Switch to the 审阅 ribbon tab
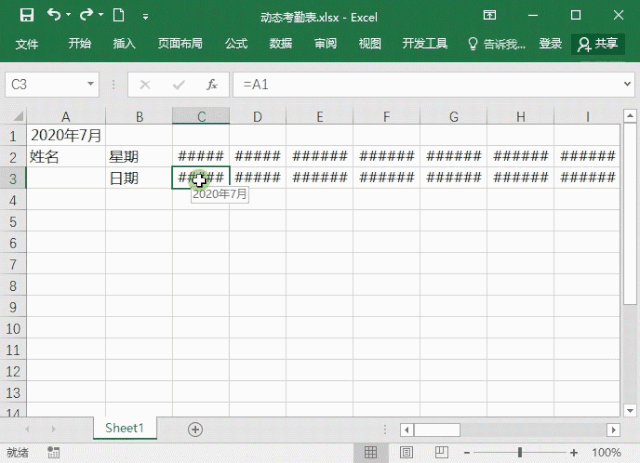Image resolution: width=640 pixels, height=463 pixels. tap(325, 43)
